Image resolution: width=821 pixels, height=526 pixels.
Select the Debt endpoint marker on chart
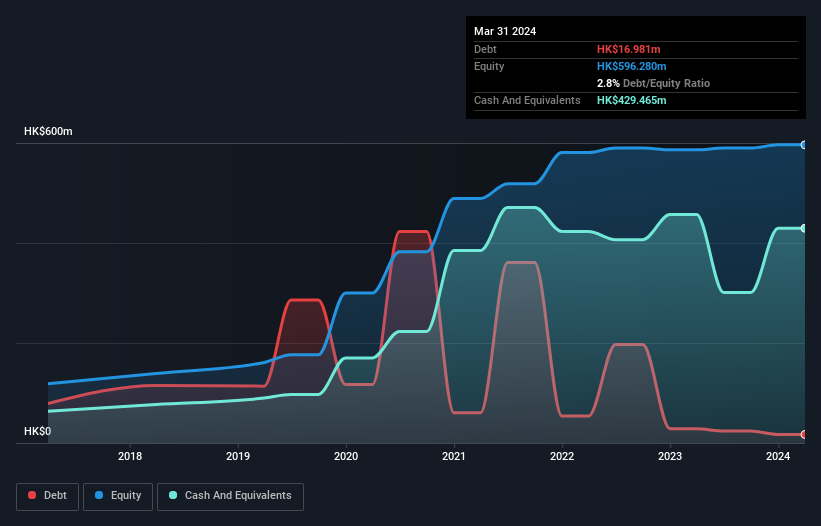click(804, 434)
